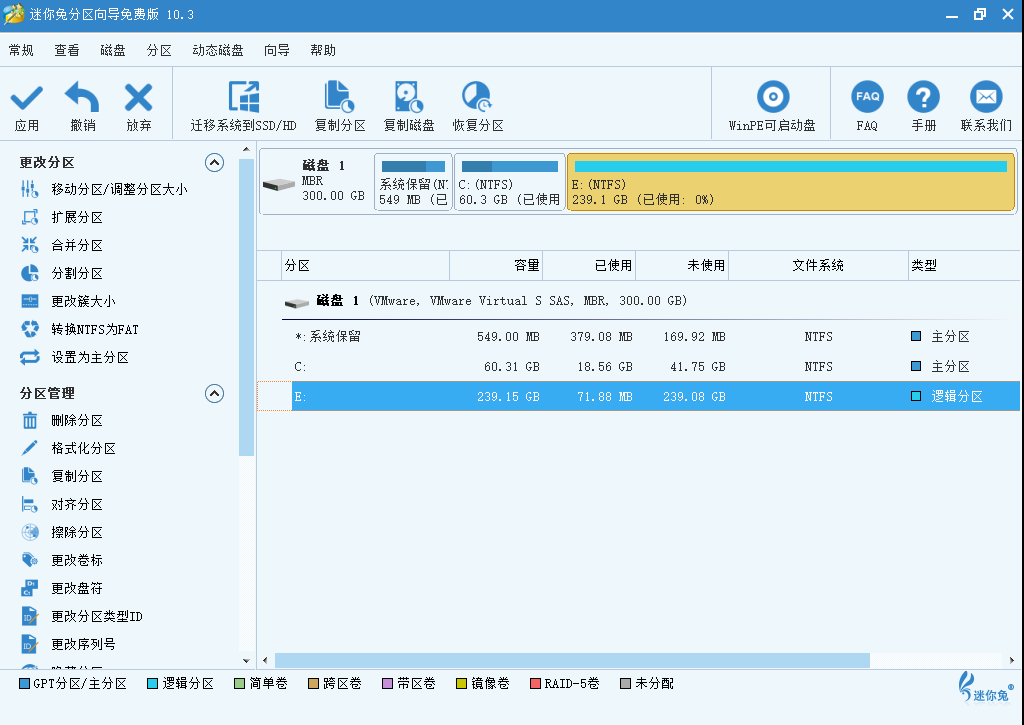Sort by the 类型 column header
This screenshot has width=1024, height=725.
point(964,265)
